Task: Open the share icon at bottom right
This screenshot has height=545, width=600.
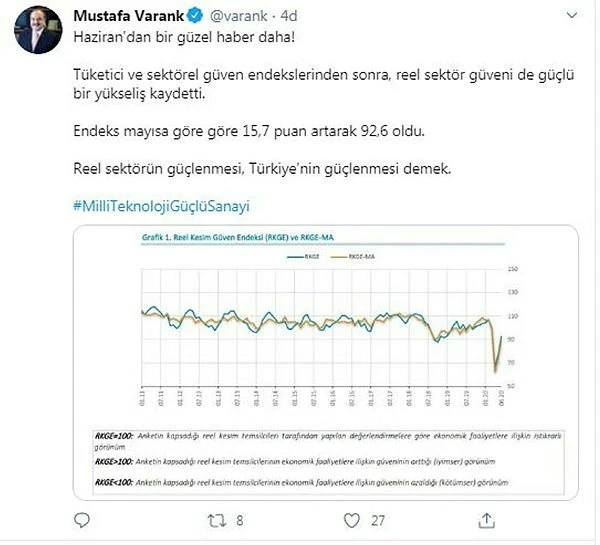Action: (486, 520)
